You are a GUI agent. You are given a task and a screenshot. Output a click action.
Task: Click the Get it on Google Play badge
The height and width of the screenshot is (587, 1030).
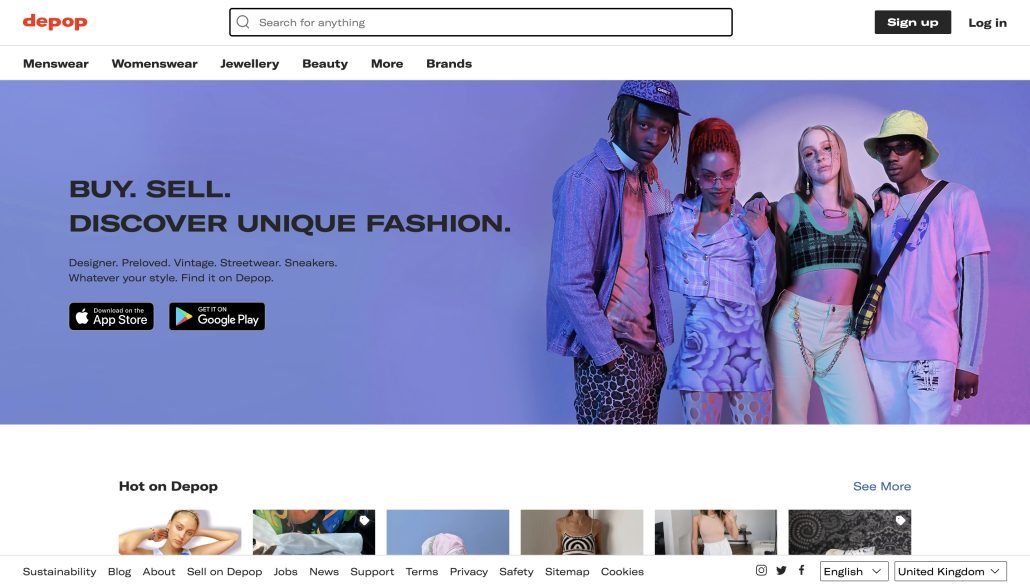point(217,316)
